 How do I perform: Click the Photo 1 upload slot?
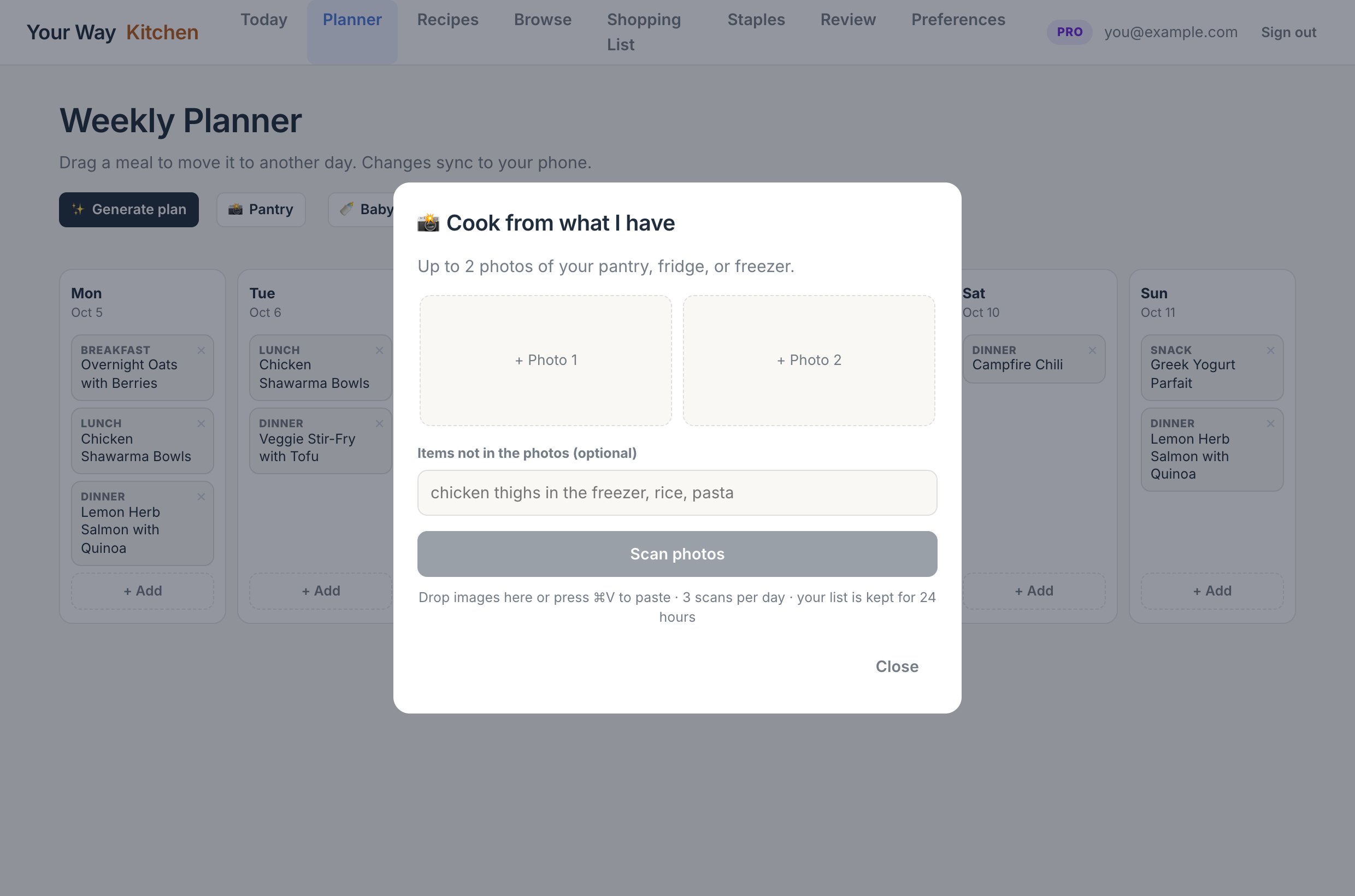(x=546, y=360)
